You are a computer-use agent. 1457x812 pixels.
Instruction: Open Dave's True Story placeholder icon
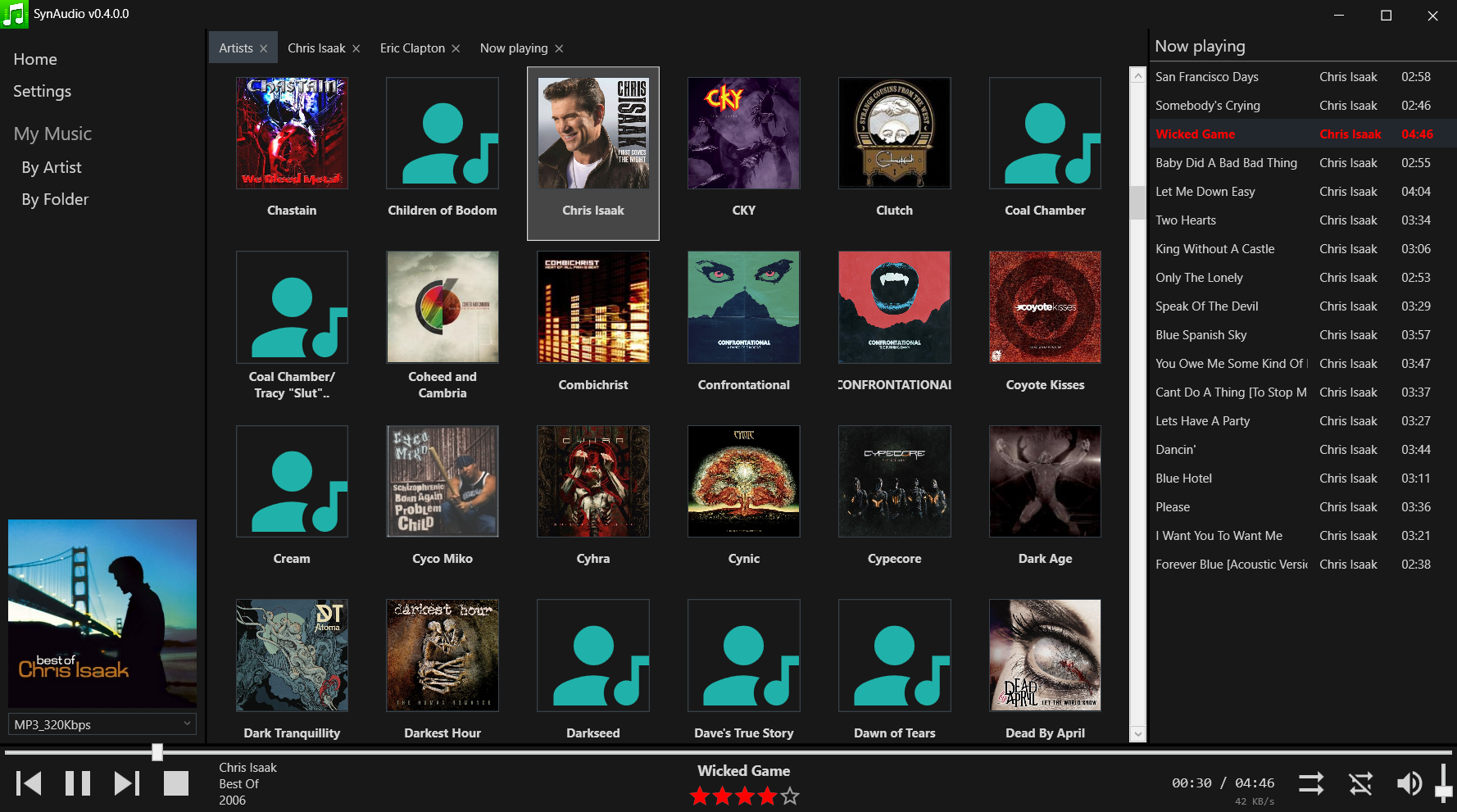744,655
